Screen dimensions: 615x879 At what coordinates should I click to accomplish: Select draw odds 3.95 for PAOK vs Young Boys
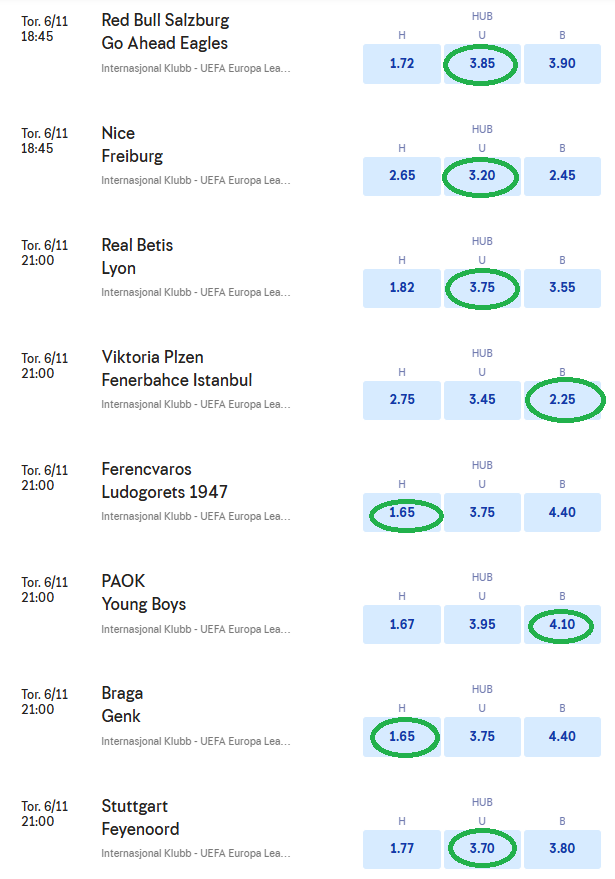click(x=482, y=625)
